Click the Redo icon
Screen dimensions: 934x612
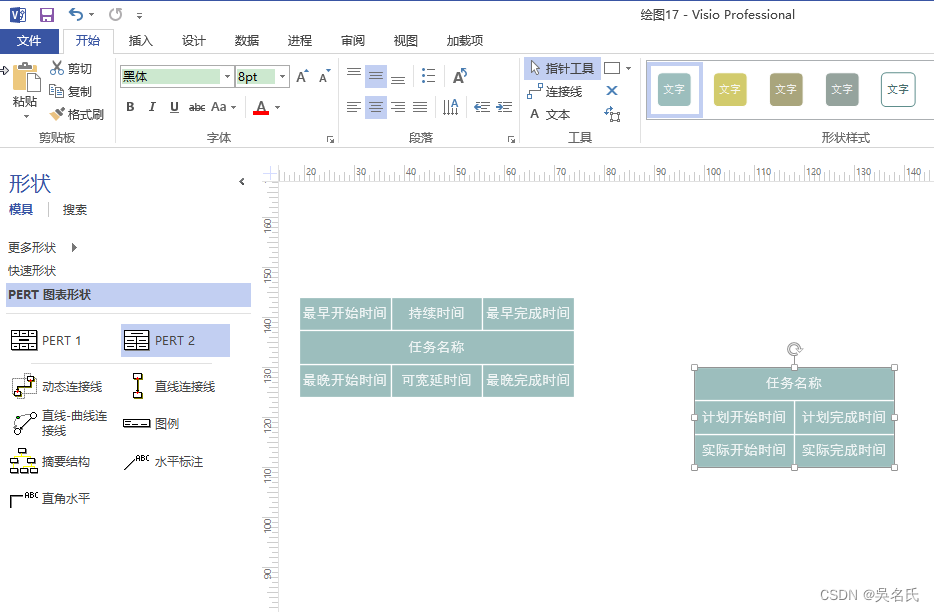[x=116, y=14]
